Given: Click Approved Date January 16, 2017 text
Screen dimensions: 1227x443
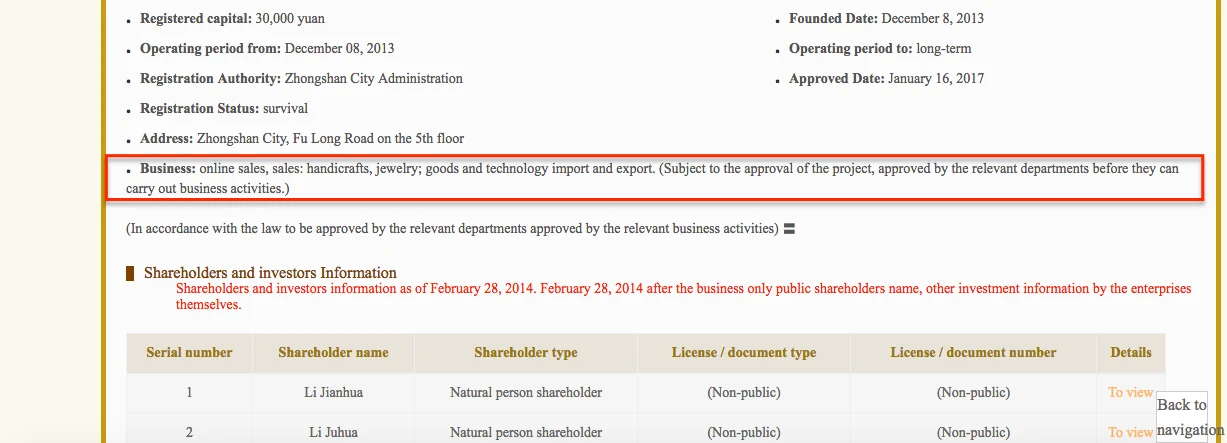Looking at the screenshot, I should 887,79.
